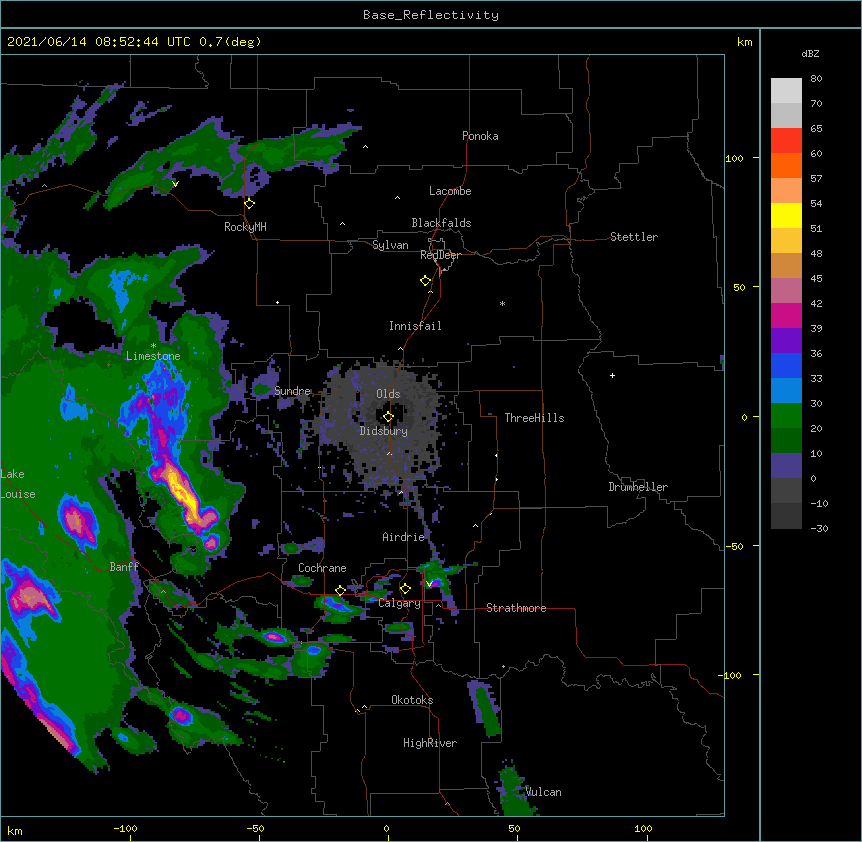
Task: Select the yellow 54 dBZ legend color
Action: coord(786,215)
